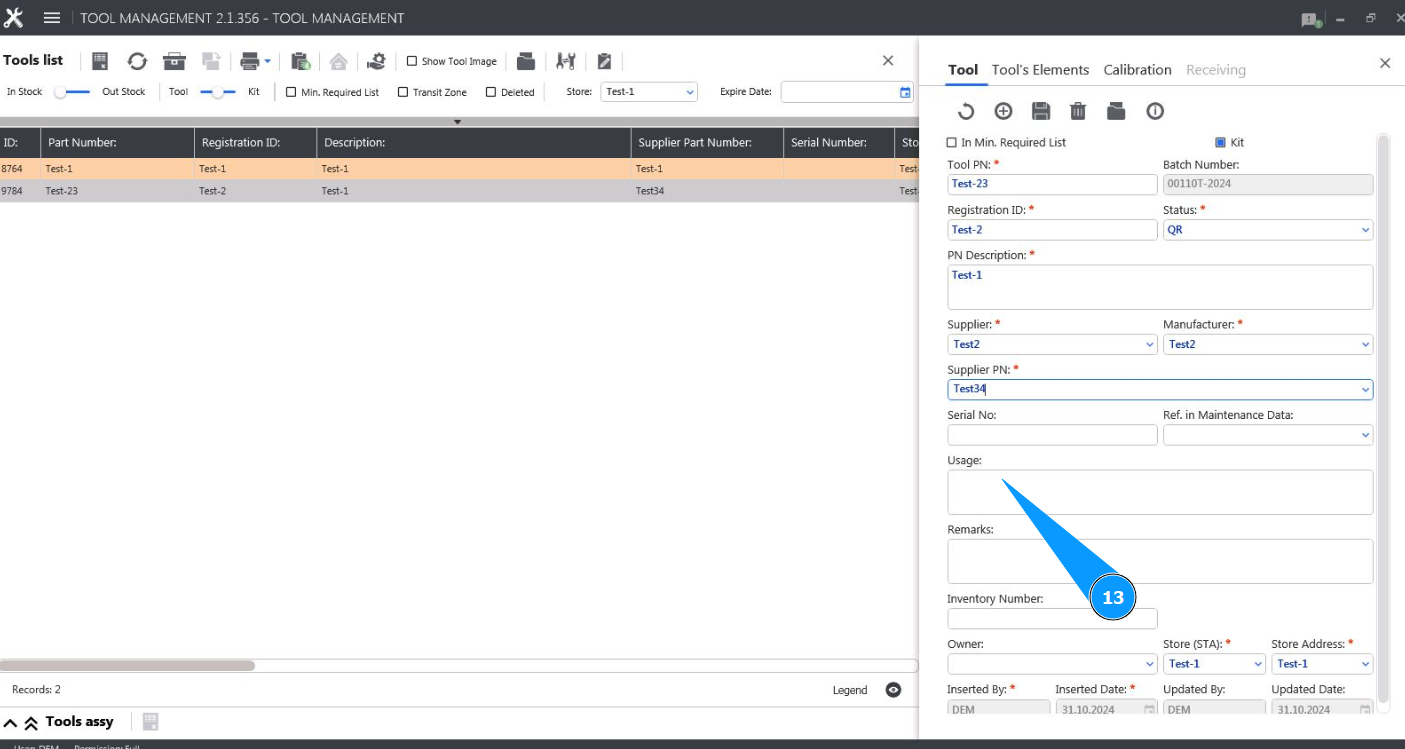Reload the tool details form
The width and height of the screenshot is (1405, 749).
[x=966, y=111]
